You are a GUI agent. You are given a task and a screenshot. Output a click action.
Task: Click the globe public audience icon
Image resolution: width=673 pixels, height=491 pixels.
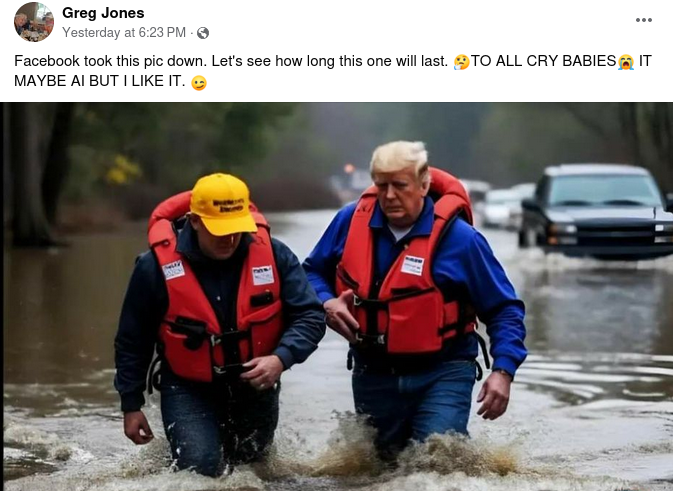[203, 33]
